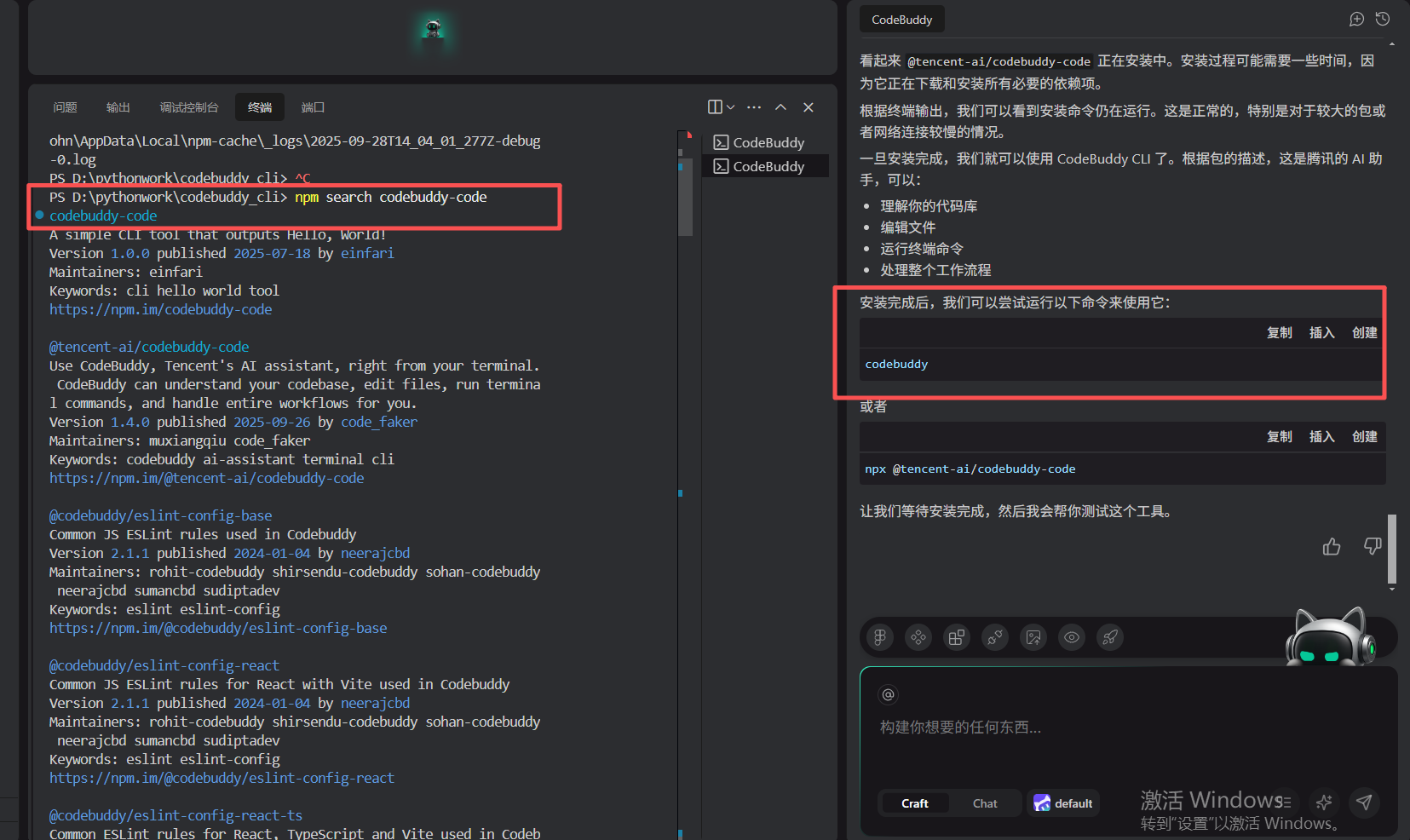The image size is (1410, 840).
Task: Select the non-highlighted CodeBuddy terminal entry
Action: point(765,142)
